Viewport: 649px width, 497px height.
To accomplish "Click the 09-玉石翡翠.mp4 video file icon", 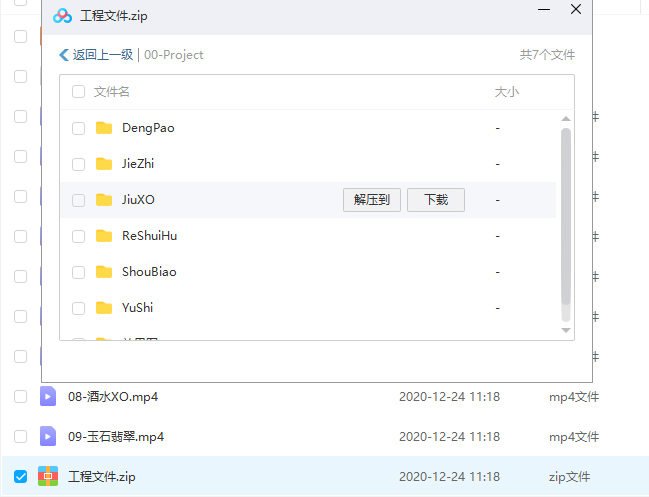I will coord(48,436).
